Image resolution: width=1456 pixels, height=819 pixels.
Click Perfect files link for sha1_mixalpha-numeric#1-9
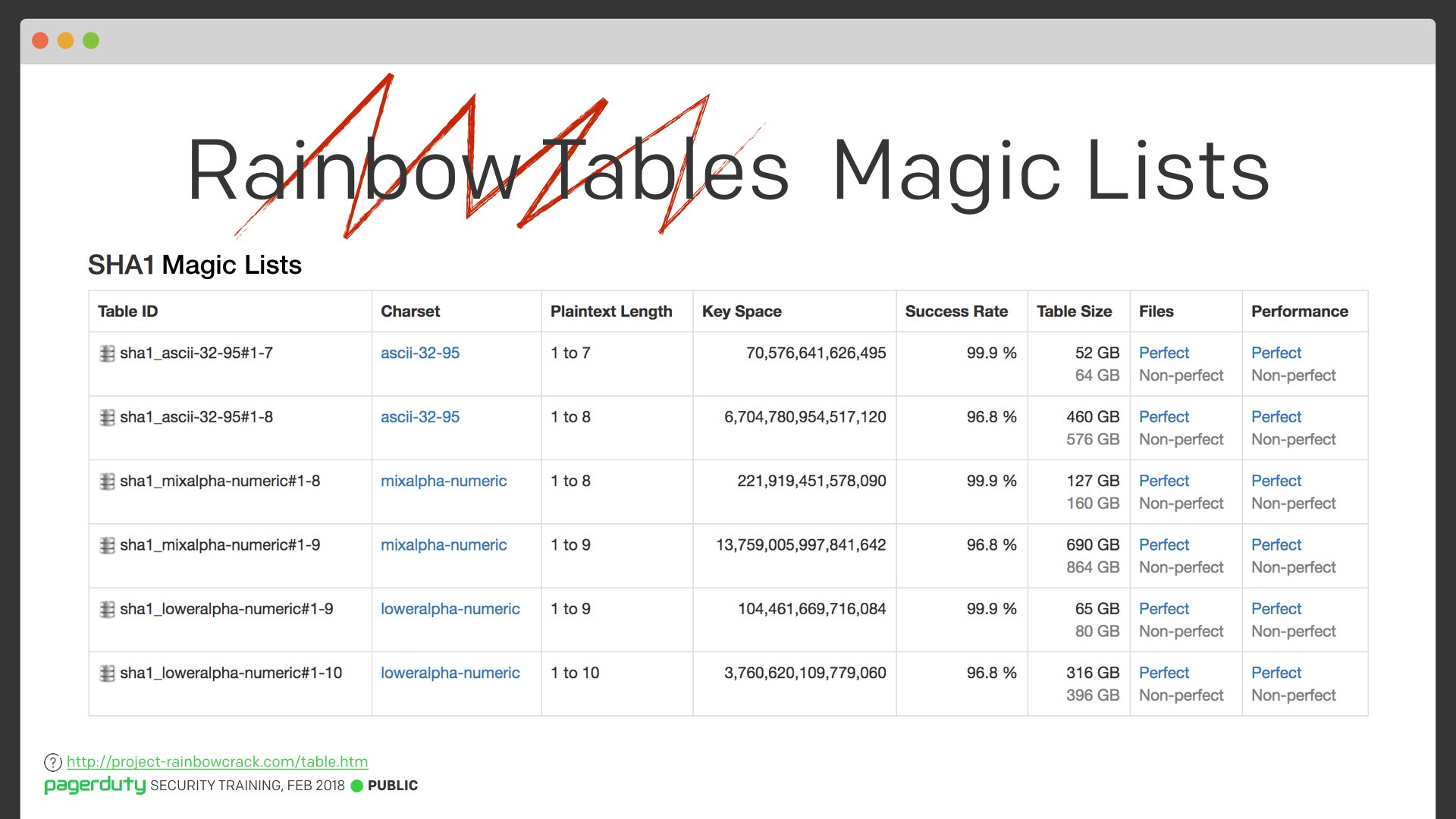(x=1163, y=544)
